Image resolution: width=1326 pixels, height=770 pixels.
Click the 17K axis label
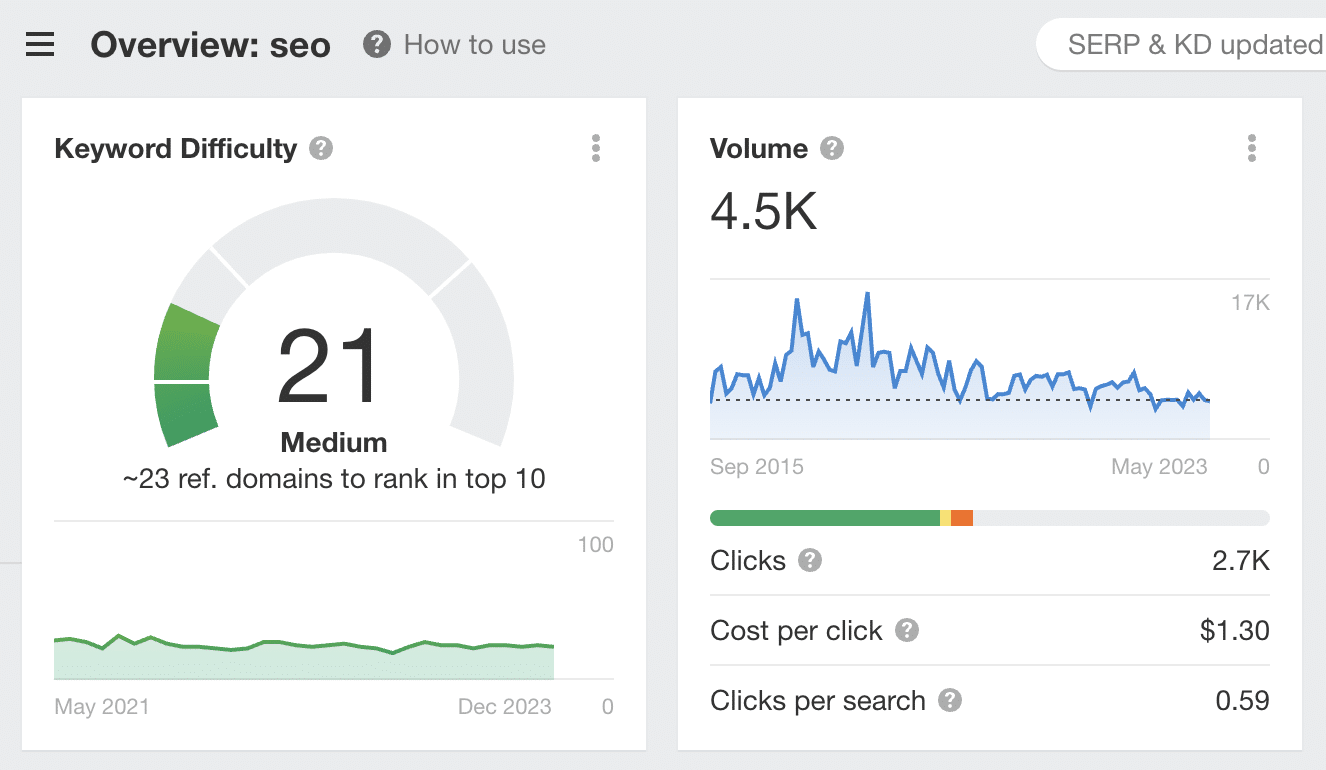[1251, 303]
